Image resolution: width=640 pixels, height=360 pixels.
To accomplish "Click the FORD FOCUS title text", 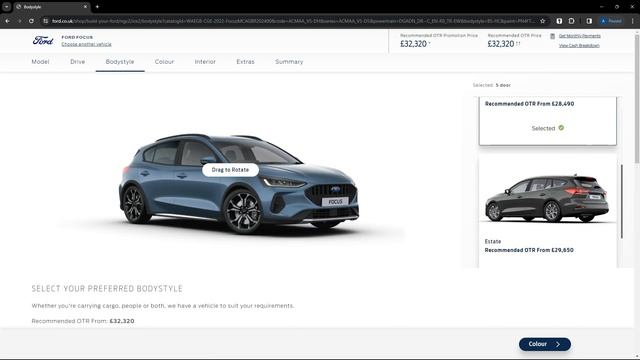I will coord(77,37).
